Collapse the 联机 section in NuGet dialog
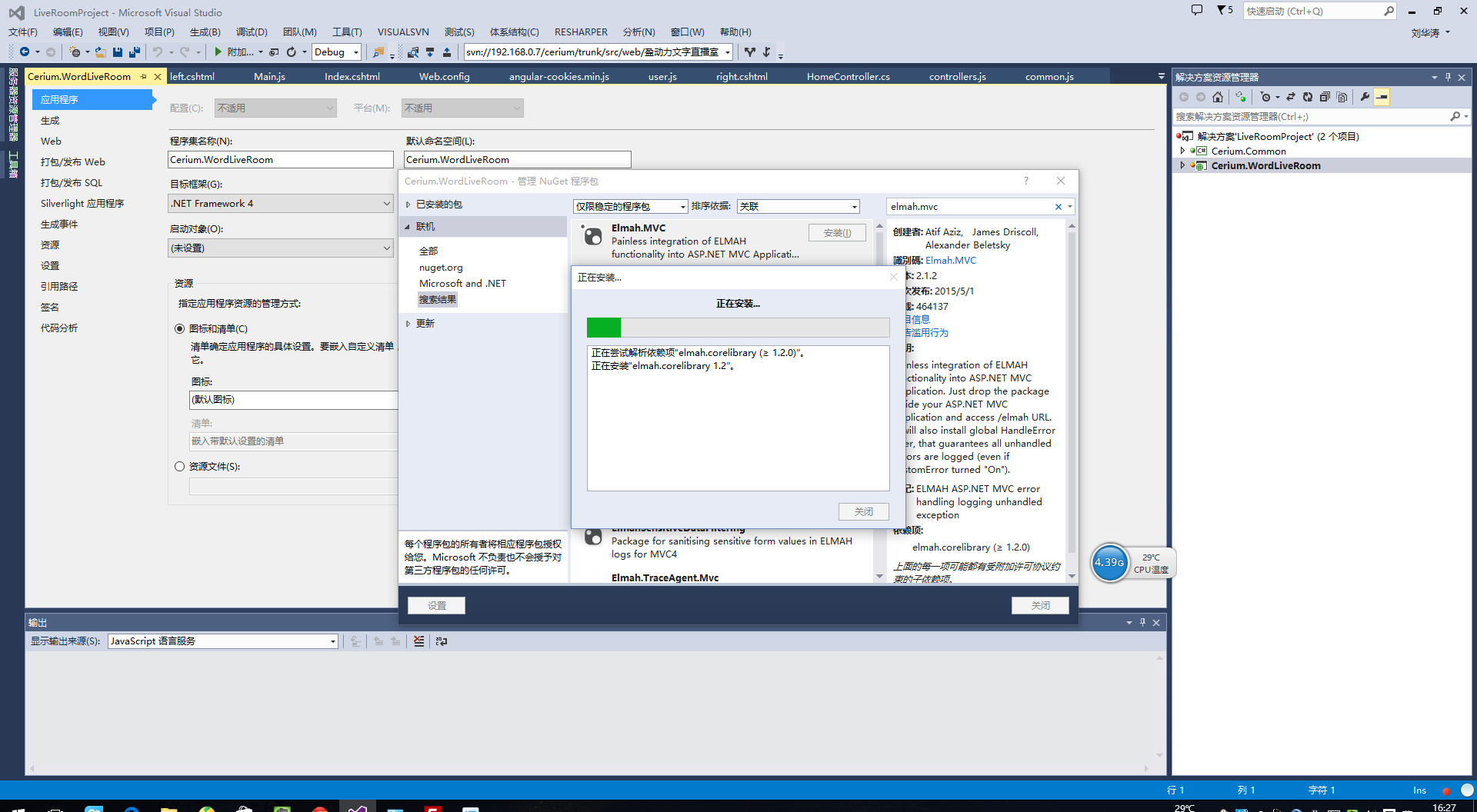1477x812 pixels. tap(408, 227)
